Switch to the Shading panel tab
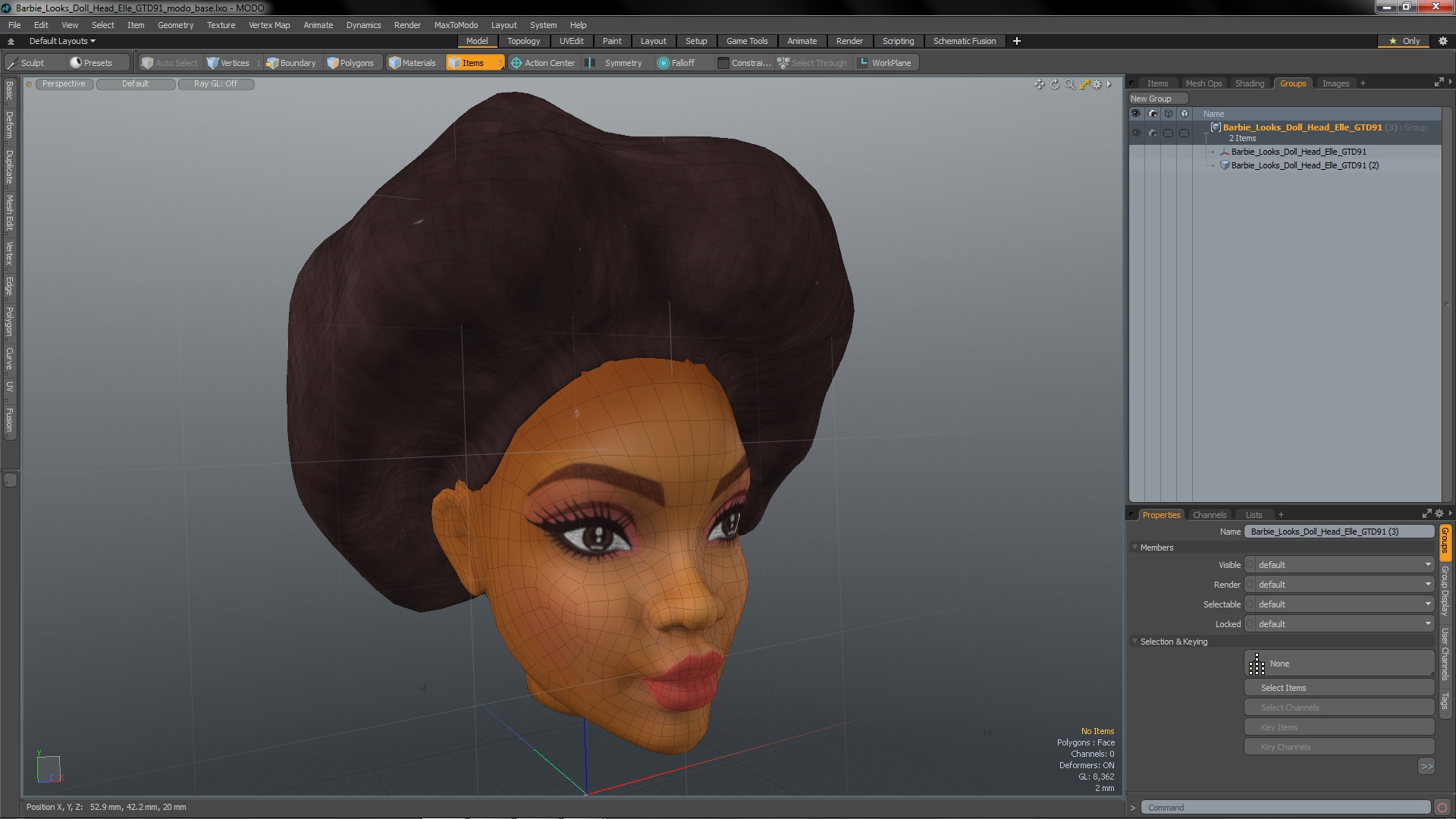This screenshot has width=1456, height=819. tap(1249, 83)
